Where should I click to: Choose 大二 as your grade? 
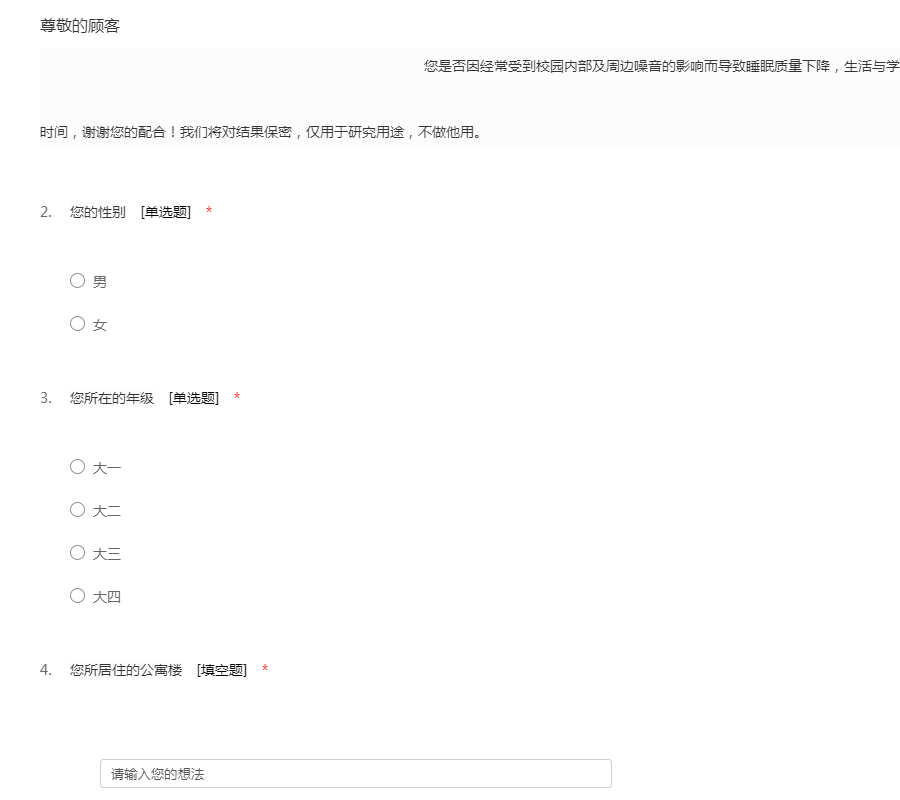[x=78, y=510]
